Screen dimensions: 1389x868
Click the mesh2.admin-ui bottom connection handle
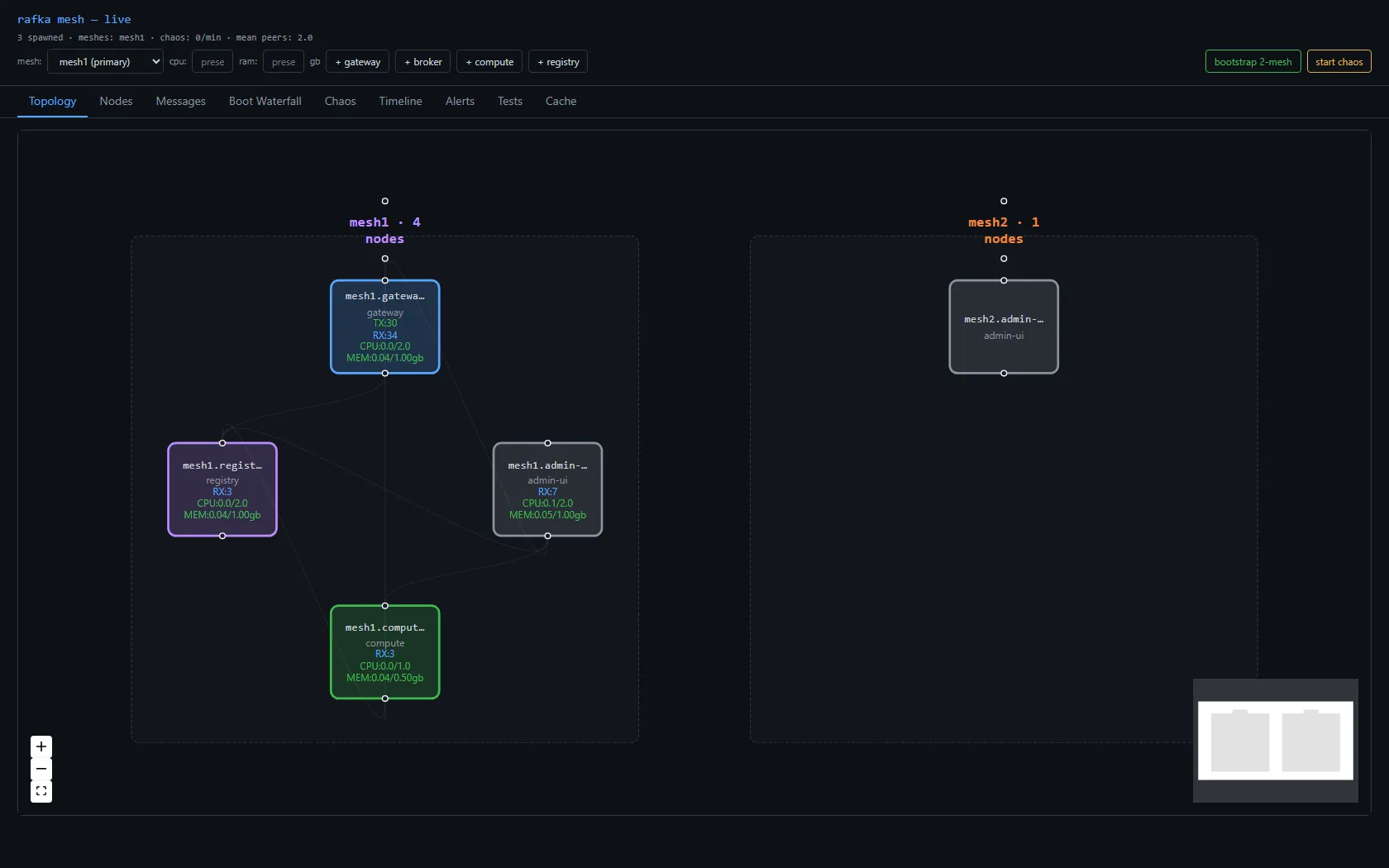click(x=1004, y=374)
